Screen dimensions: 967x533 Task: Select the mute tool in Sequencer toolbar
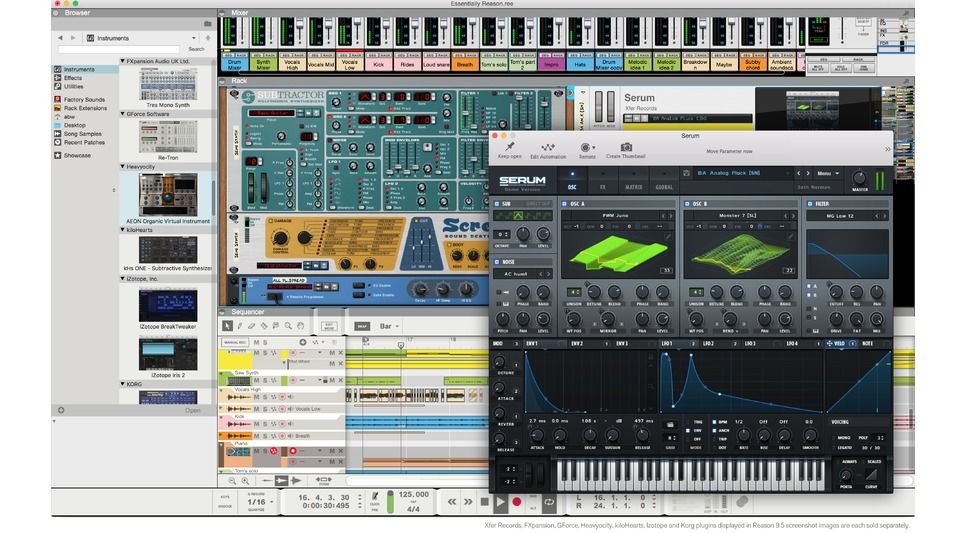[x=276, y=326]
